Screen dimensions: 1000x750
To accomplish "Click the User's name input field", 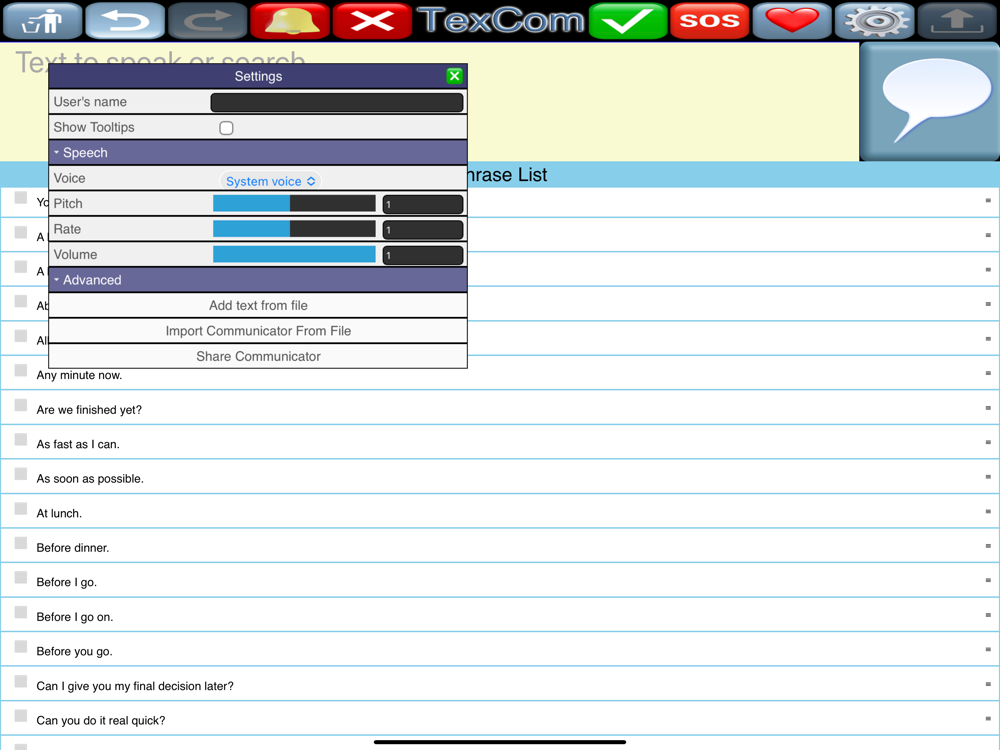I will tap(337, 102).
